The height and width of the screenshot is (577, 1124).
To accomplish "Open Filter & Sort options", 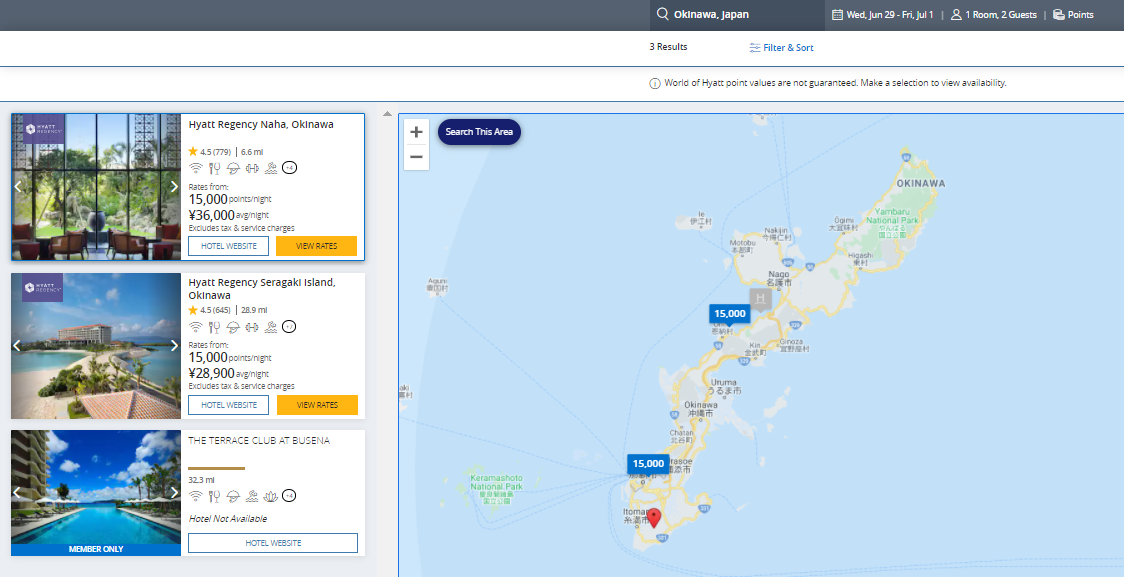I will coord(781,47).
